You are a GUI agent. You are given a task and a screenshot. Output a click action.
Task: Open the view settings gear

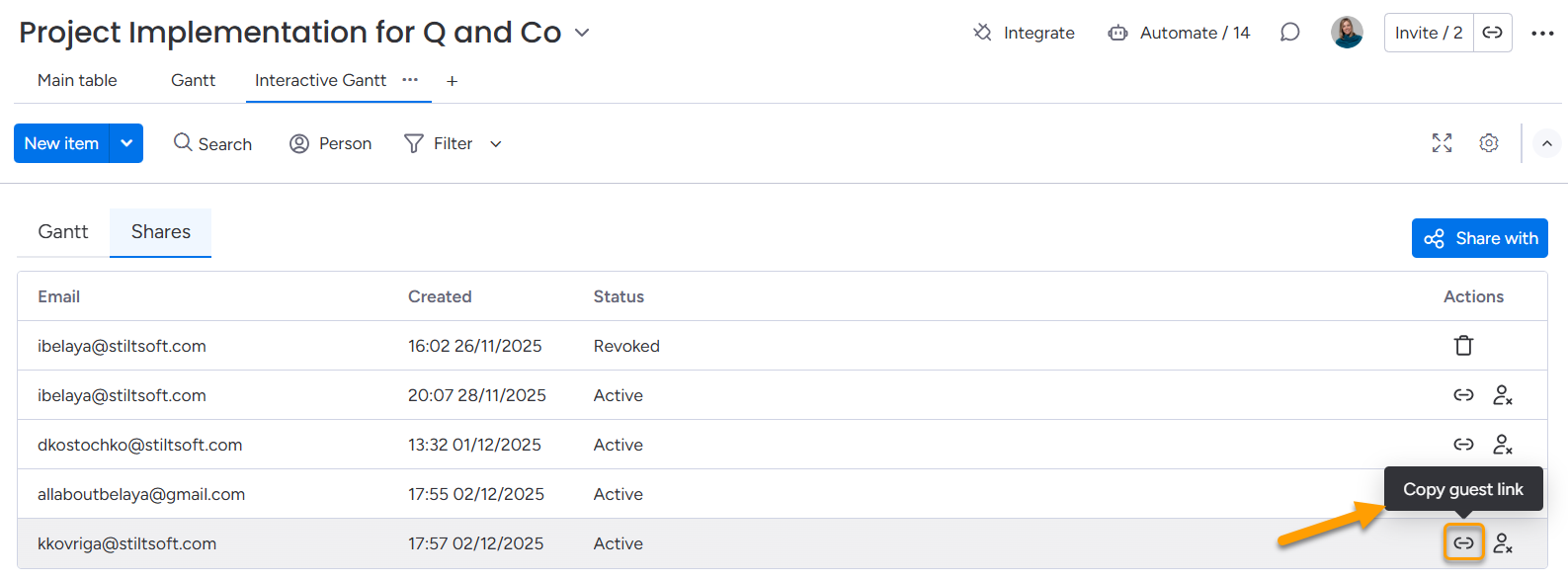click(x=1489, y=143)
